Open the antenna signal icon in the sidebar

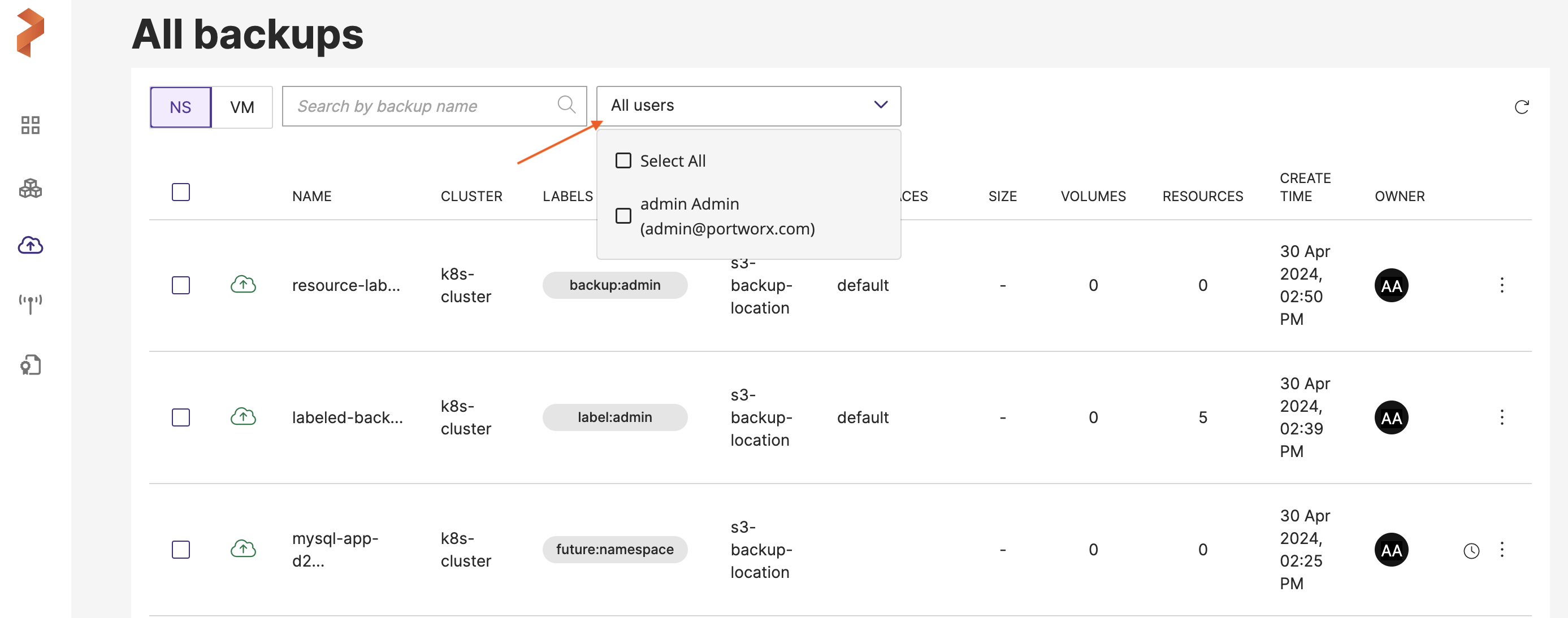pos(30,303)
